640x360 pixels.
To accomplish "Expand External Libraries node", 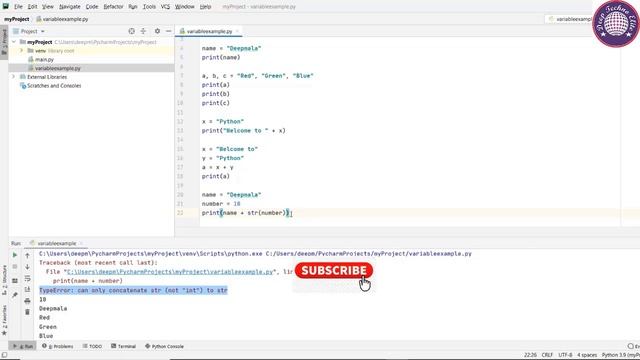I will tap(13, 77).
